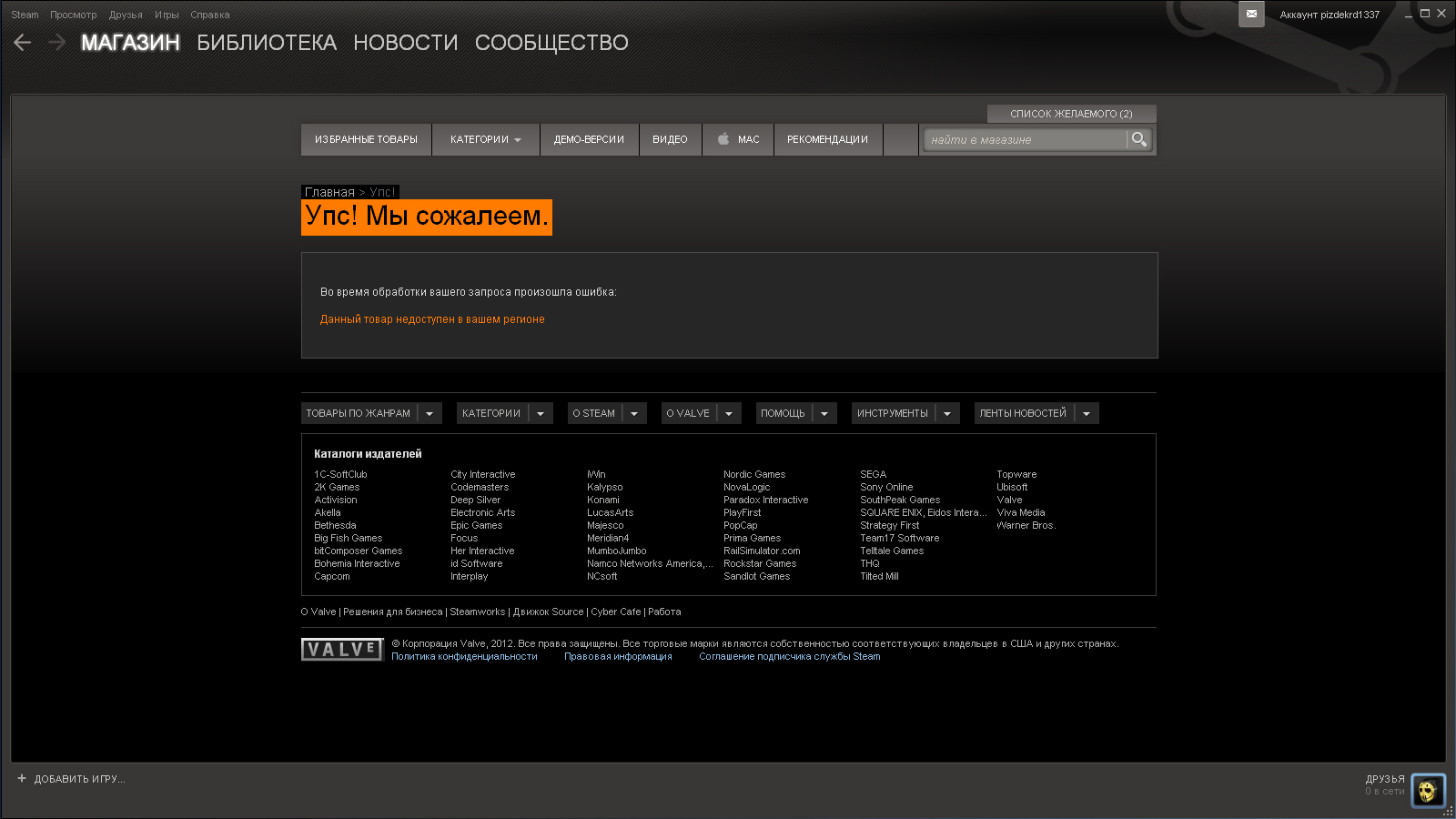1456x819 pixels.
Task: Open the id Software publisher catalog
Action: (x=476, y=563)
